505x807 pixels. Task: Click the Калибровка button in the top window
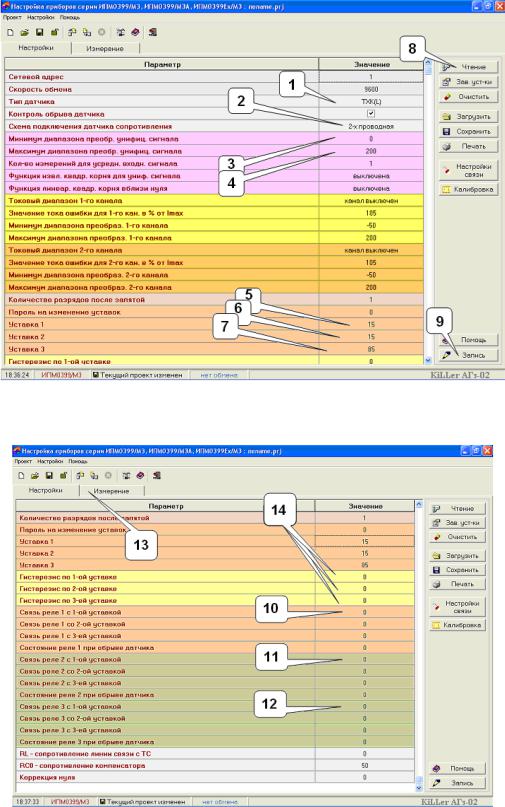point(468,189)
